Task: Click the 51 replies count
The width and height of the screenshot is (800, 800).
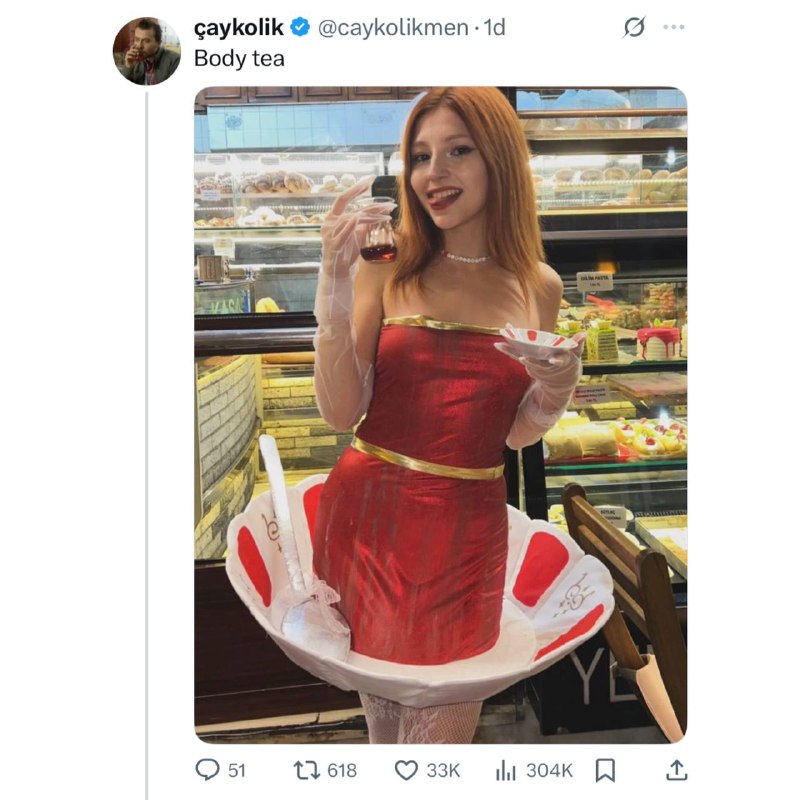Action: tap(237, 770)
